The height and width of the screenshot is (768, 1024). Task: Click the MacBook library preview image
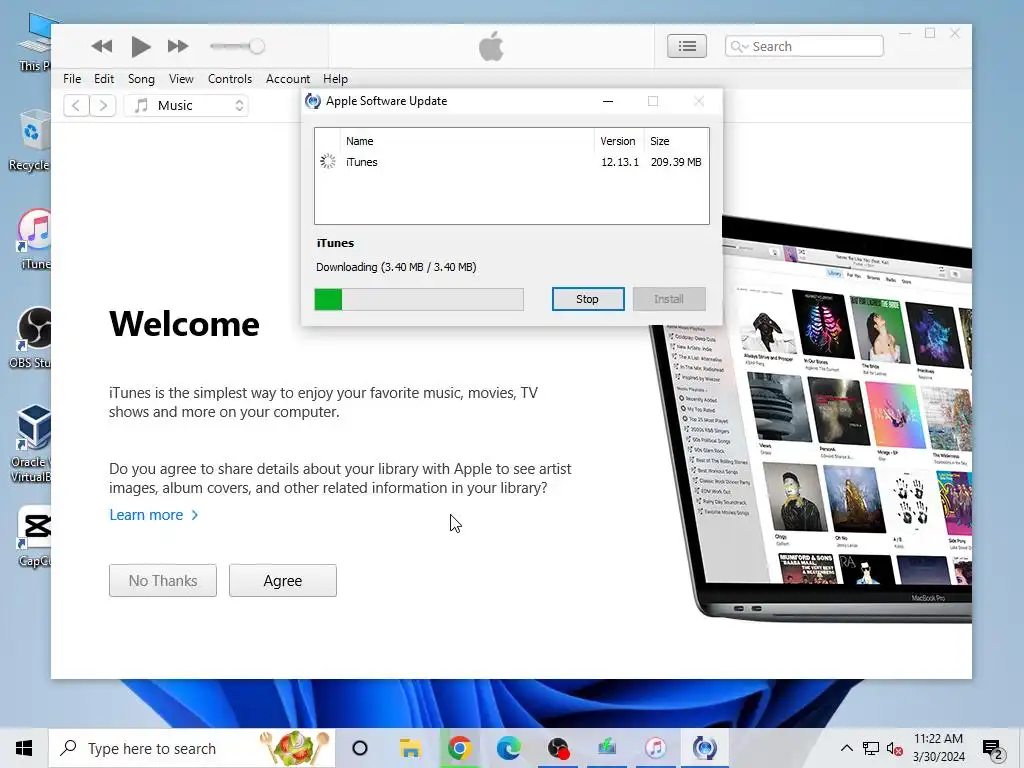click(x=810, y=421)
